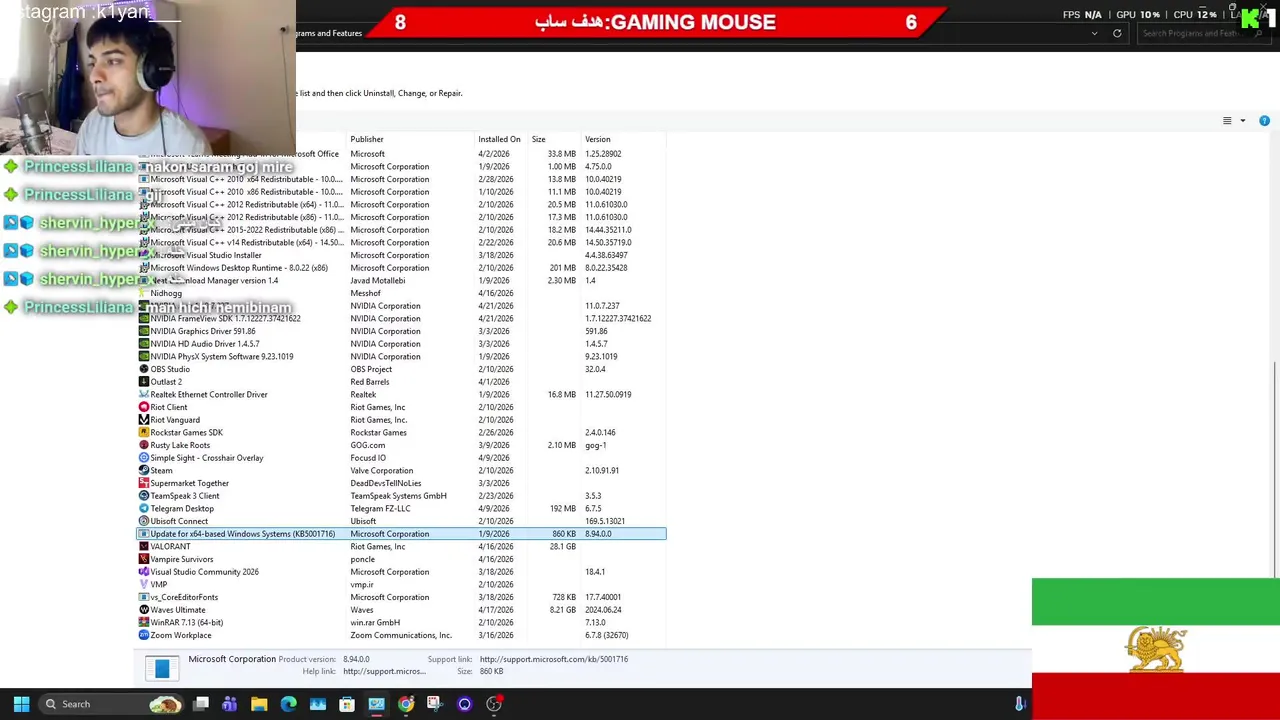Click the Waves Ultimate icon
The height and width of the screenshot is (720, 1280).
coord(144,610)
